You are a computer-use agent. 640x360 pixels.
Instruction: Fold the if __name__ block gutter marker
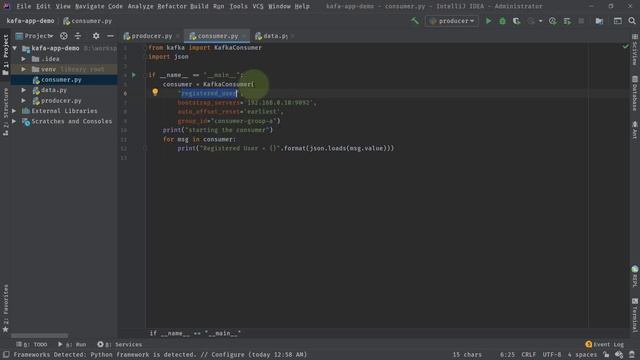[144, 75]
